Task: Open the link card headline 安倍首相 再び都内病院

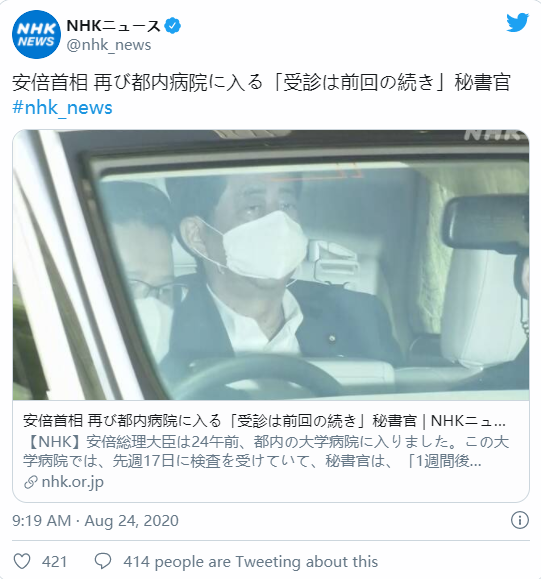Action: 264,421
